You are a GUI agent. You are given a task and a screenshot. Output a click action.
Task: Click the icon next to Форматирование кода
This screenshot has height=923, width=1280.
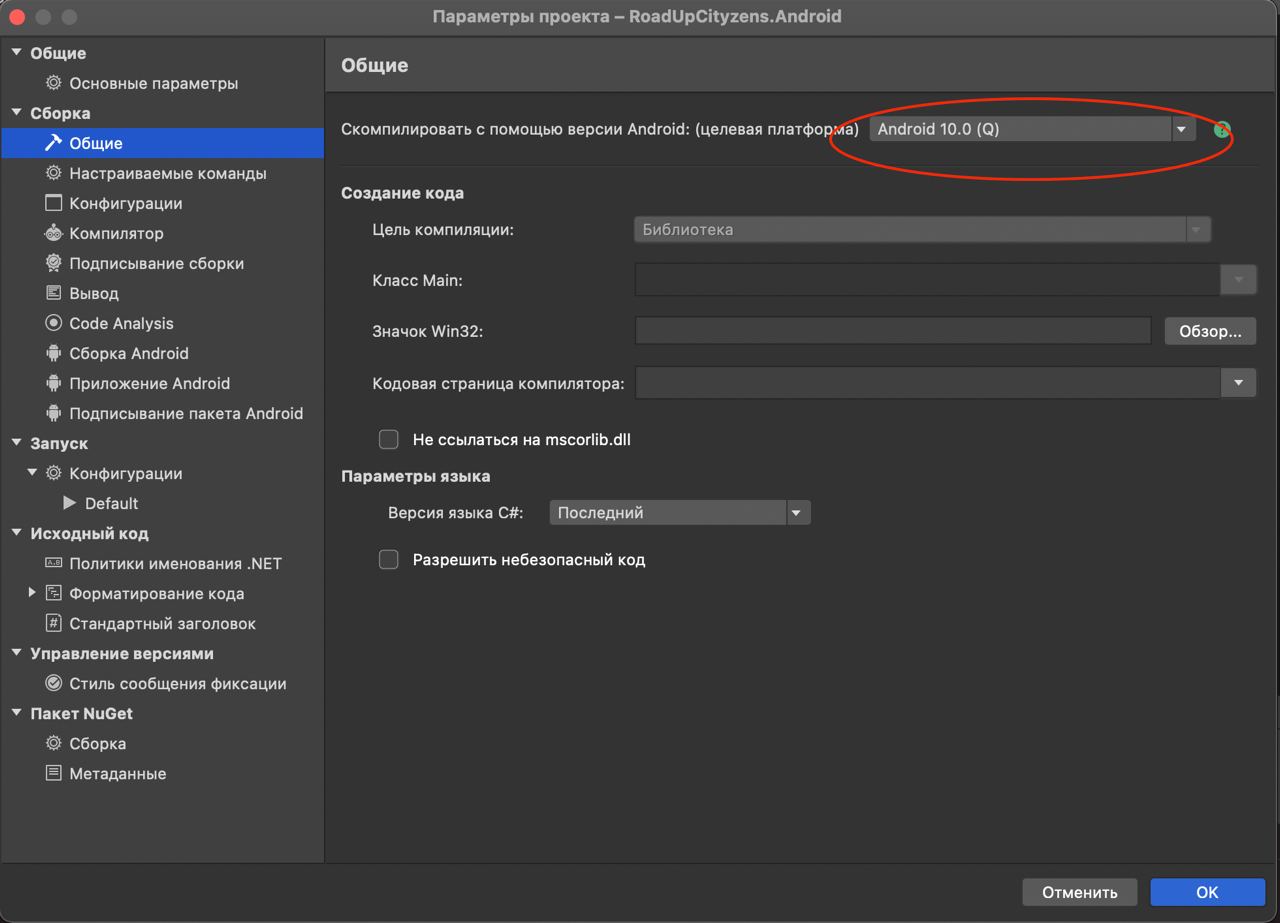tap(54, 593)
